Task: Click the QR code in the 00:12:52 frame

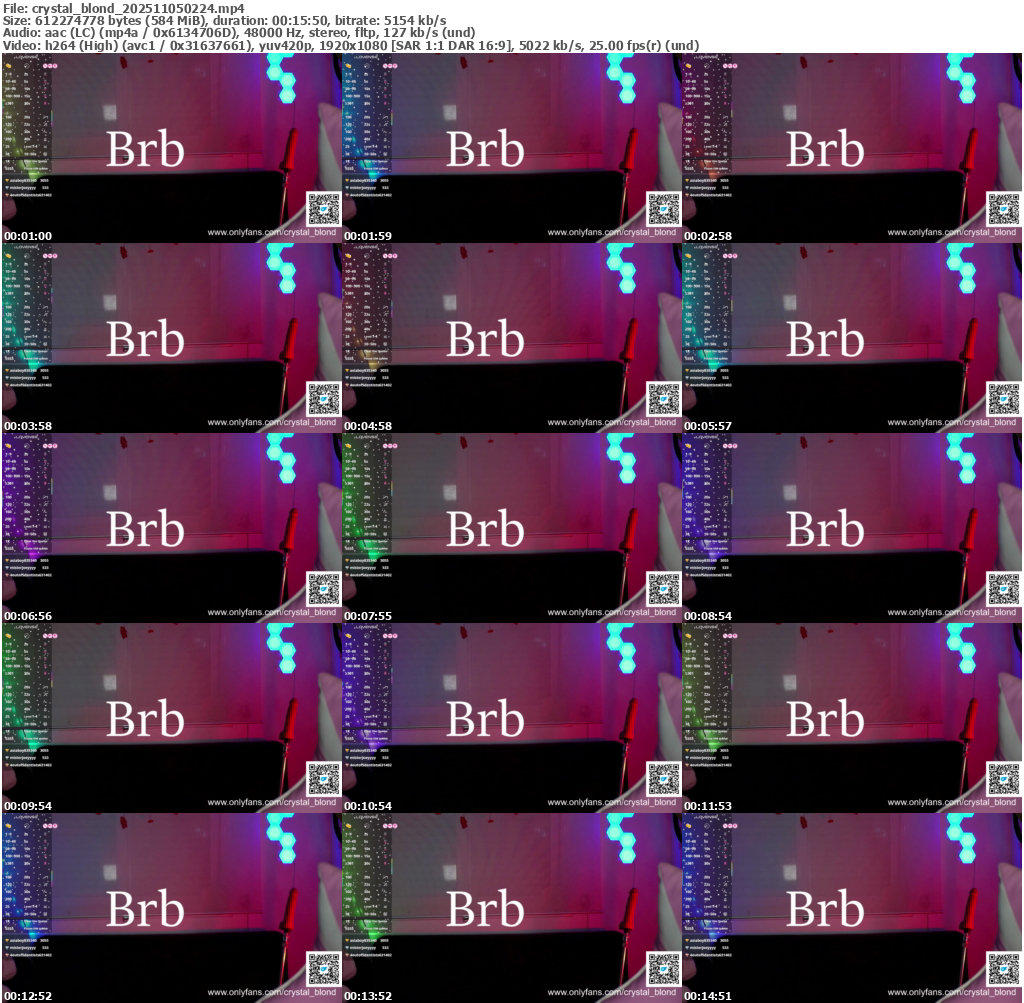Action: pyautogui.click(x=323, y=968)
